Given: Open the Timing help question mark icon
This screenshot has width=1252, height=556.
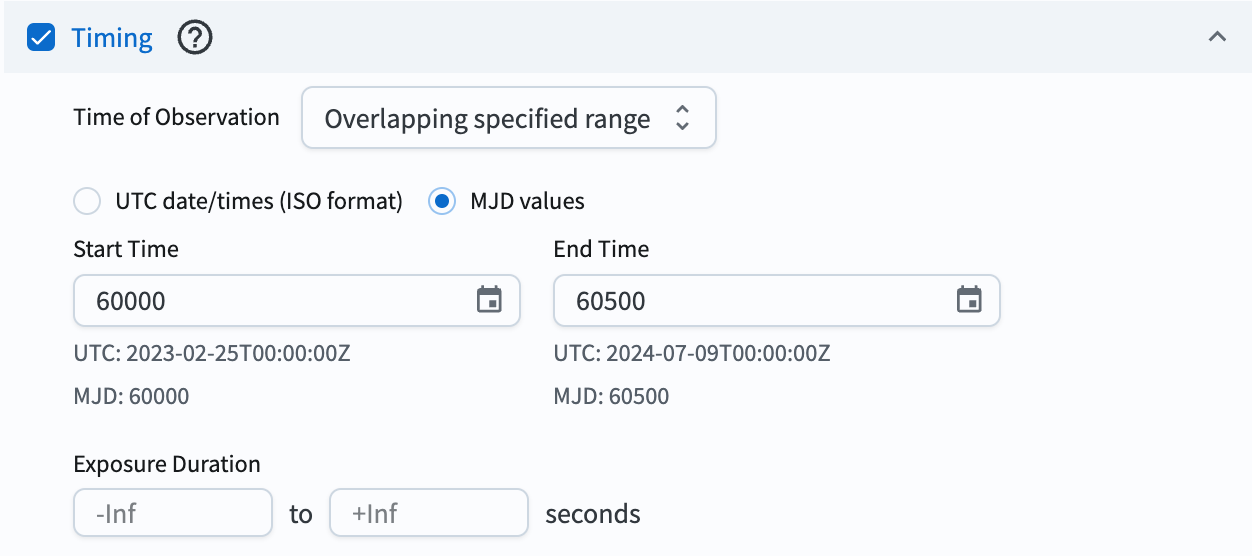Looking at the screenshot, I should coord(195,39).
